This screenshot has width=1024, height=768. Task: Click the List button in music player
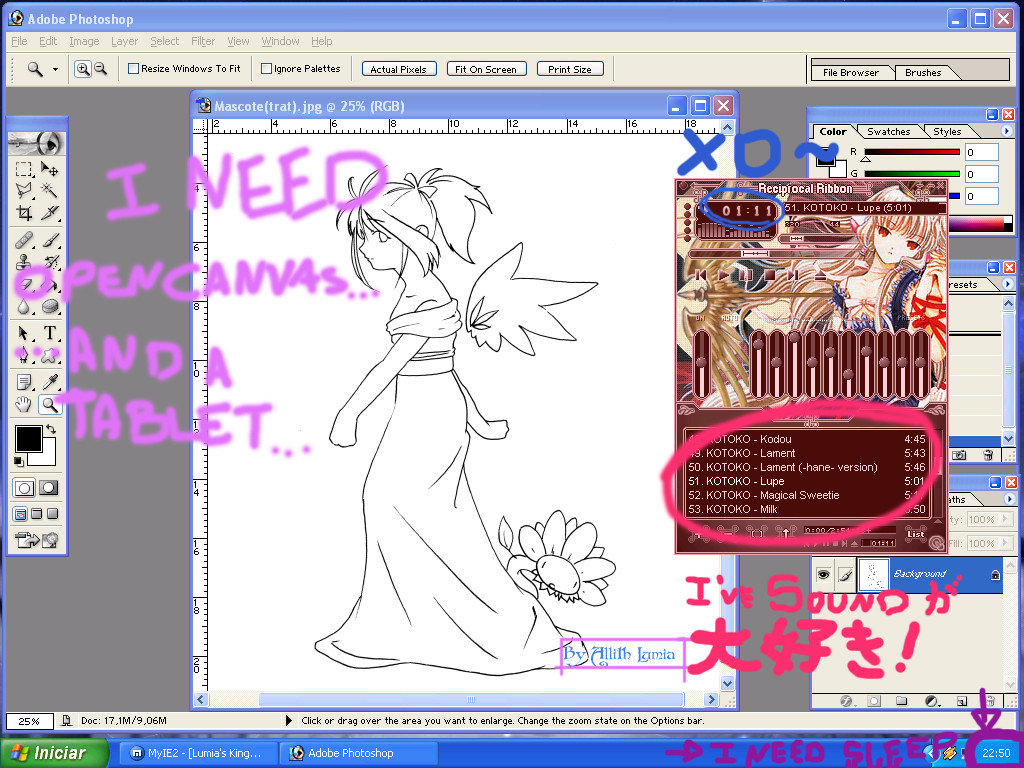coord(916,534)
